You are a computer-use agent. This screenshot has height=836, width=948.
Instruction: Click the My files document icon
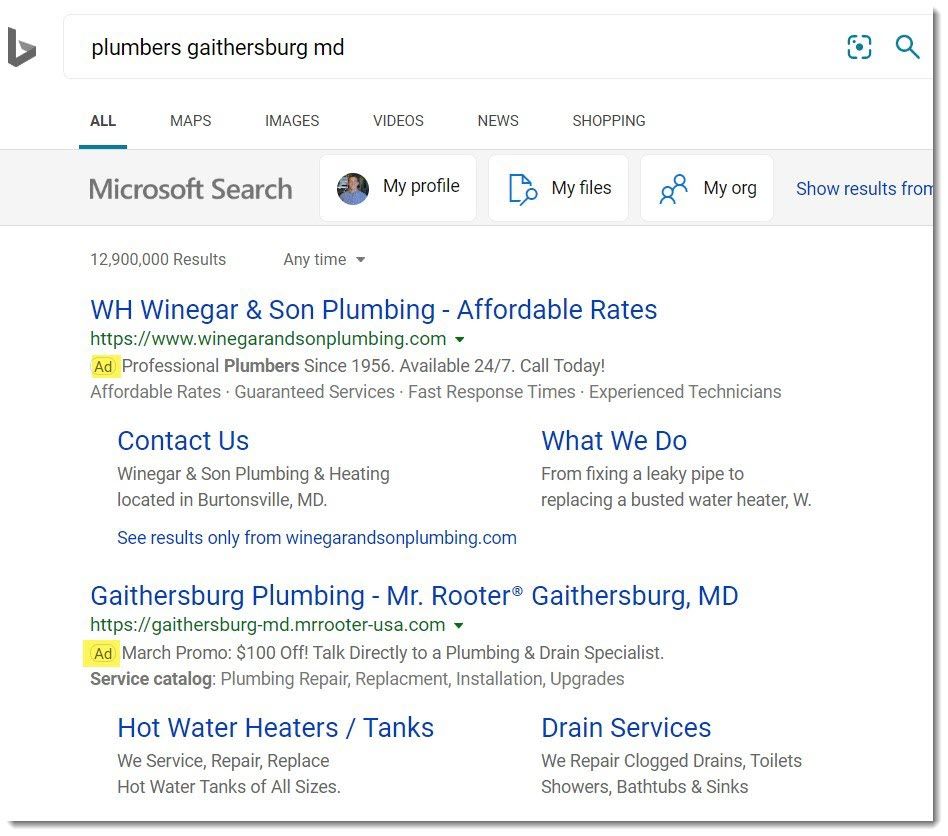[522, 189]
